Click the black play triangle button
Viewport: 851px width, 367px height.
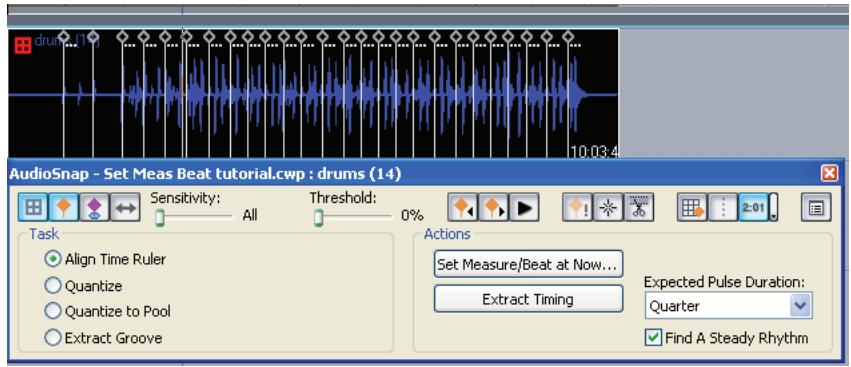[524, 207]
